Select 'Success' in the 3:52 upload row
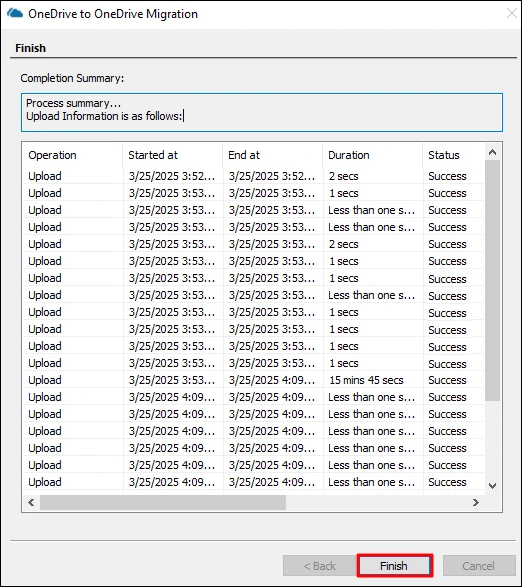Image resolution: width=522 pixels, height=587 pixels. (x=447, y=176)
